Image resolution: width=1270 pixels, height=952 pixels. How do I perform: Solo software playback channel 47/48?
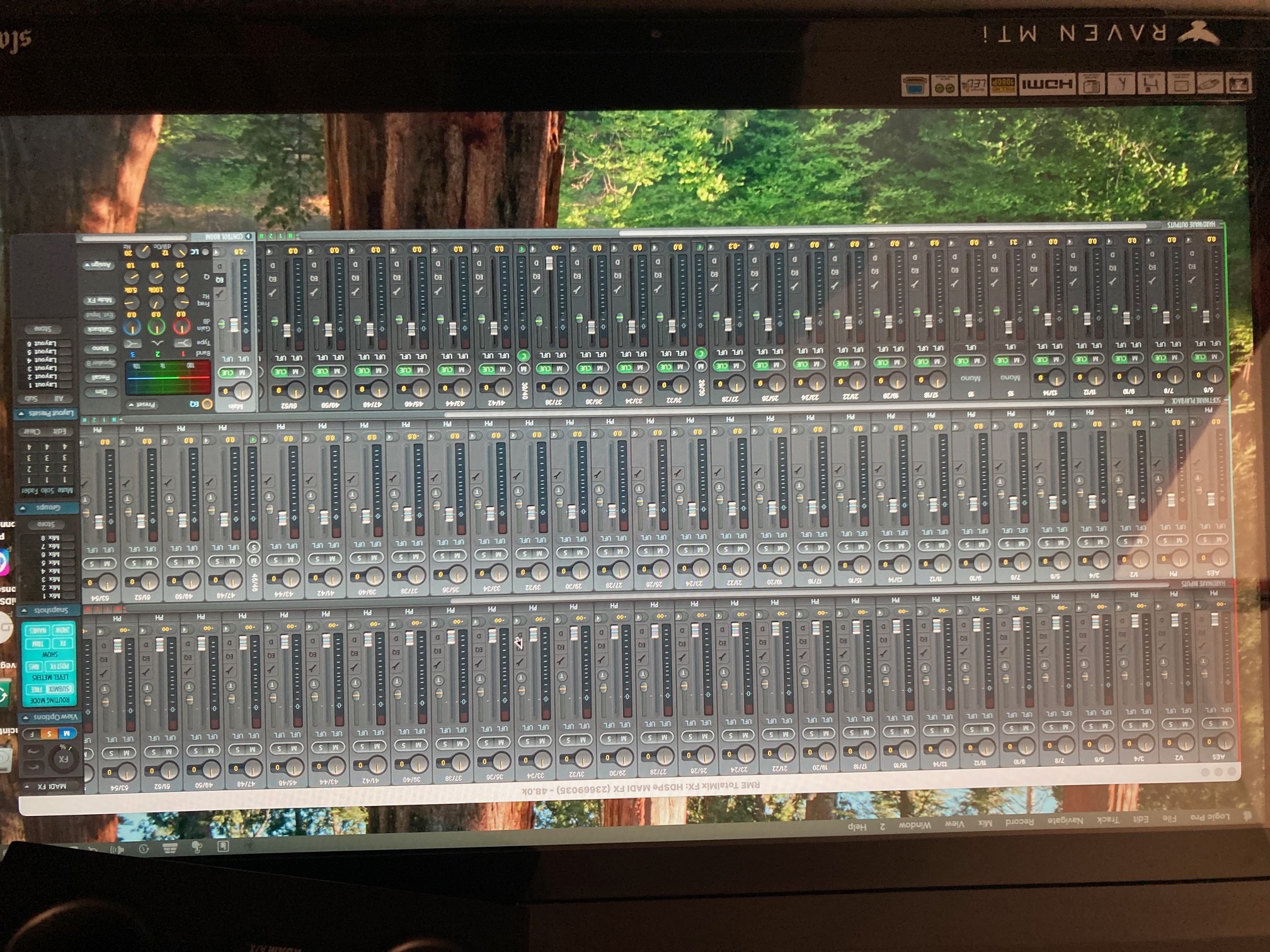tap(217, 561)
